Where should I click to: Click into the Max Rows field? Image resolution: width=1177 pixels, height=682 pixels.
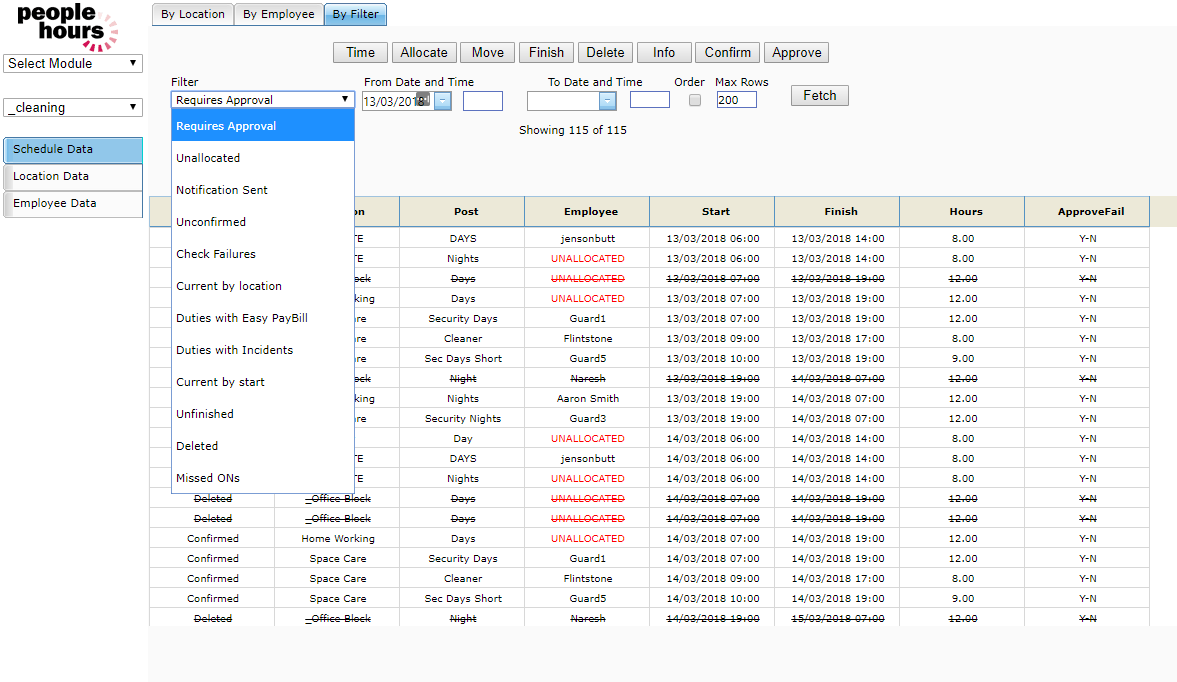click(x=736, y=100)
